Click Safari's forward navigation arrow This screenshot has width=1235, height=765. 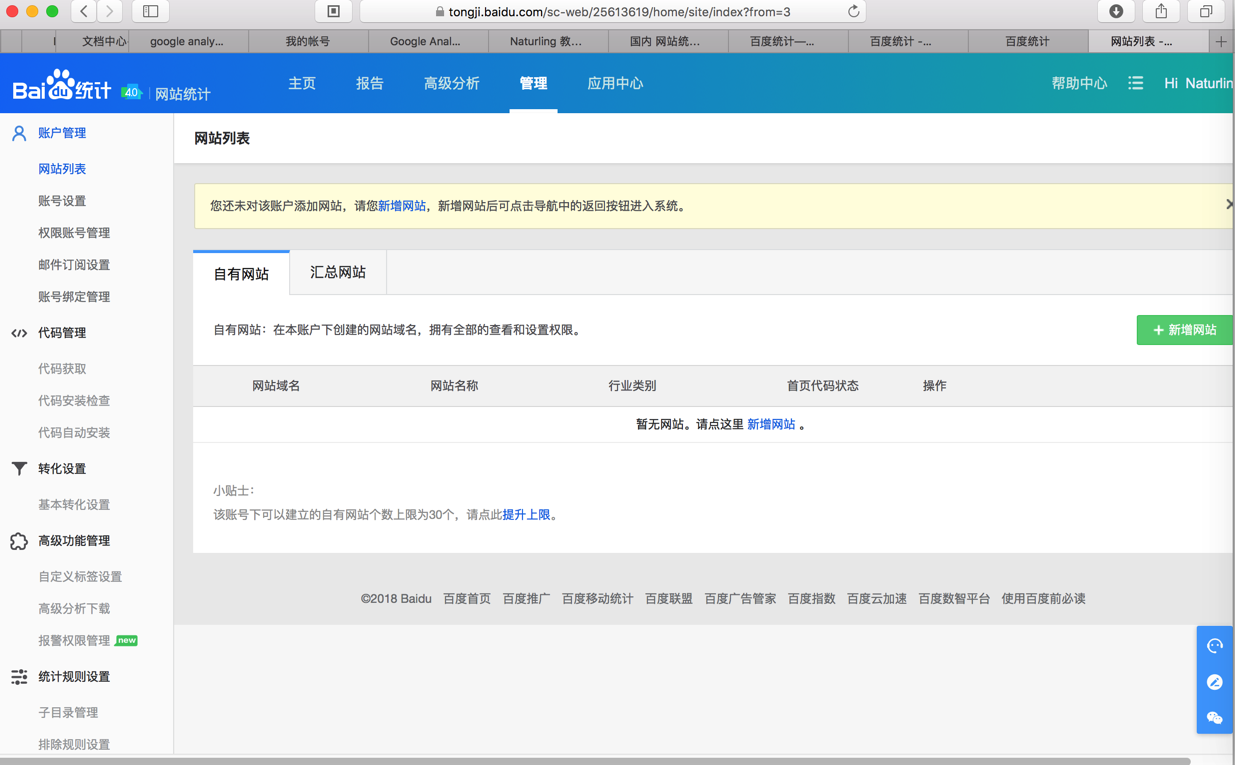point(110,11)
